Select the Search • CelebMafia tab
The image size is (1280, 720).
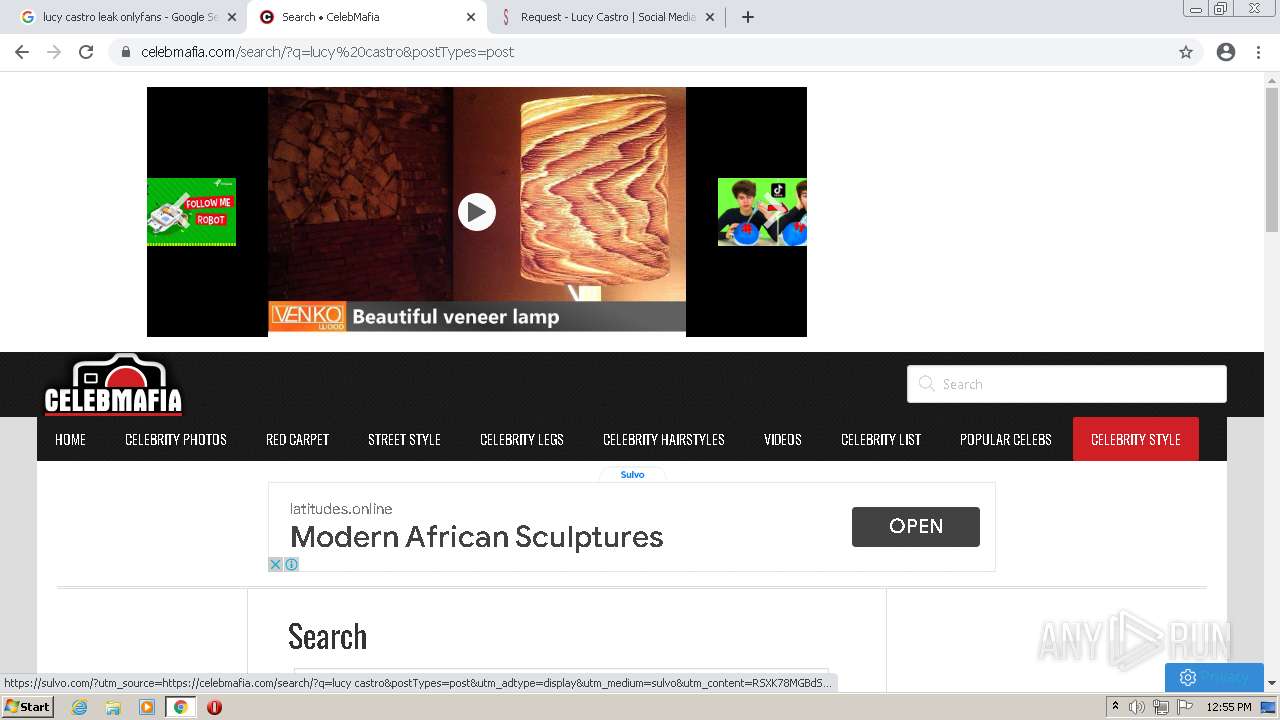pyautogui.click(x=368, y=17)
